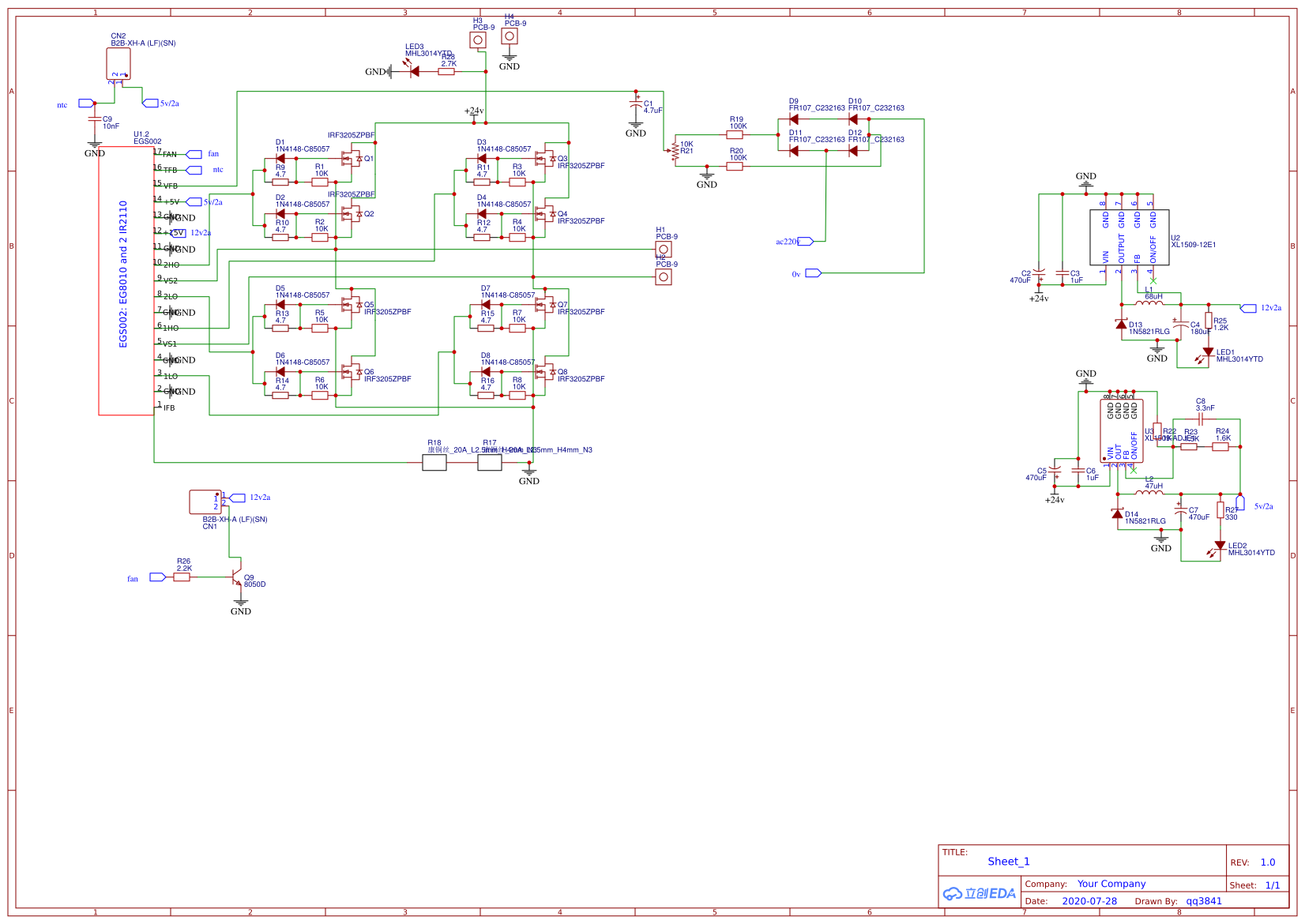
Task: Select the H2 PCB-9 pad
Action: coord(664,276)
